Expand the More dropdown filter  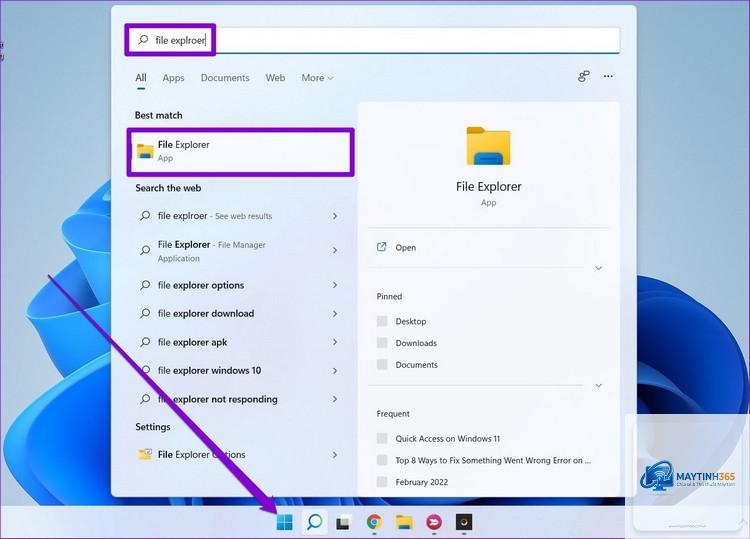[317, 77]
